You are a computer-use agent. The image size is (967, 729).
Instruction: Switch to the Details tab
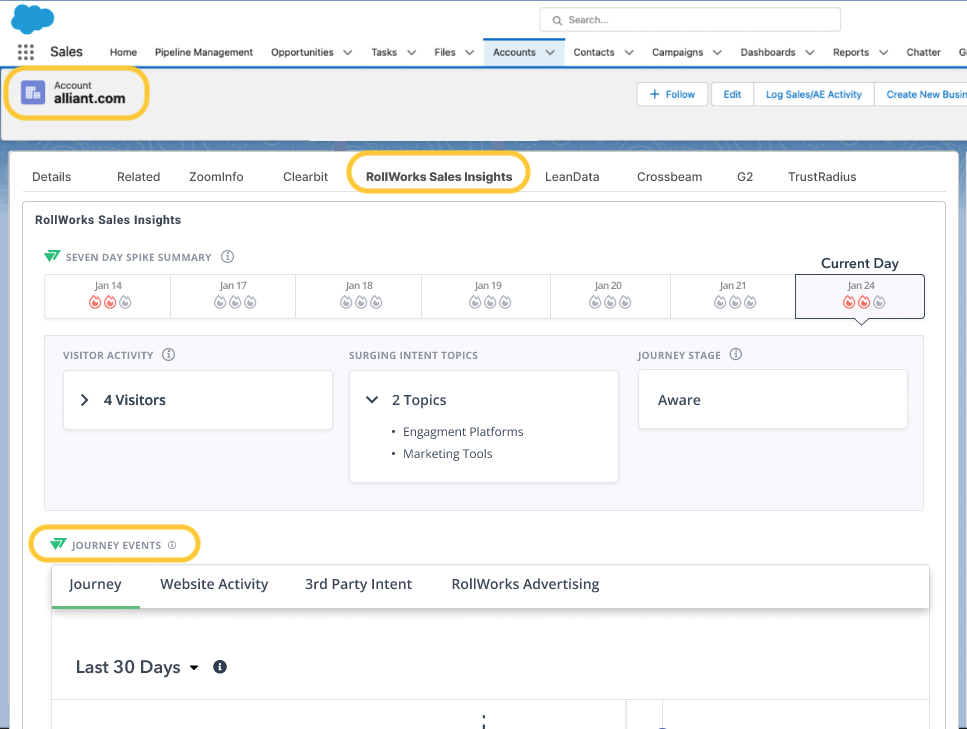(x=51, y=177)
